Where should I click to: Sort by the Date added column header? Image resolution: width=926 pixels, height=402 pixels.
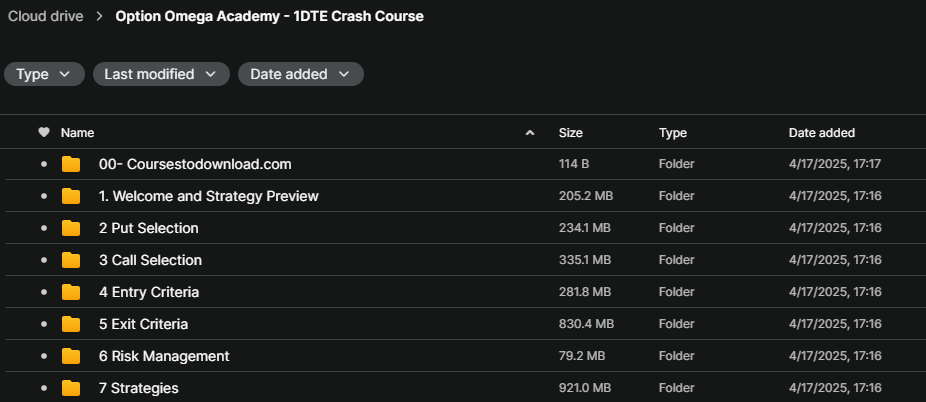pyautogui.click(x=821, y=133)
